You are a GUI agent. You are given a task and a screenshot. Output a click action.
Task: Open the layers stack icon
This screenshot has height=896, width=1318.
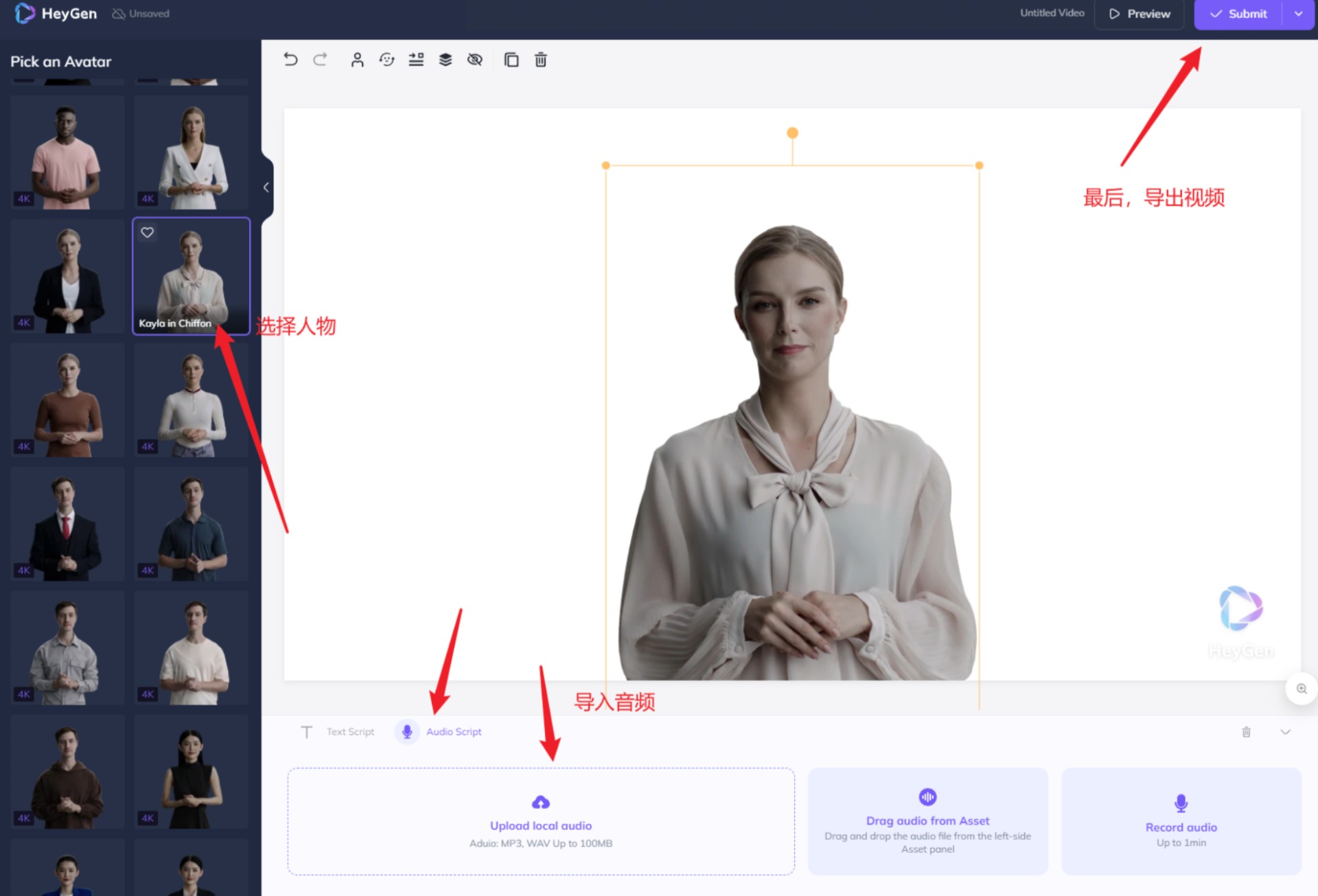pyautogui.click(x=446, y=60)
